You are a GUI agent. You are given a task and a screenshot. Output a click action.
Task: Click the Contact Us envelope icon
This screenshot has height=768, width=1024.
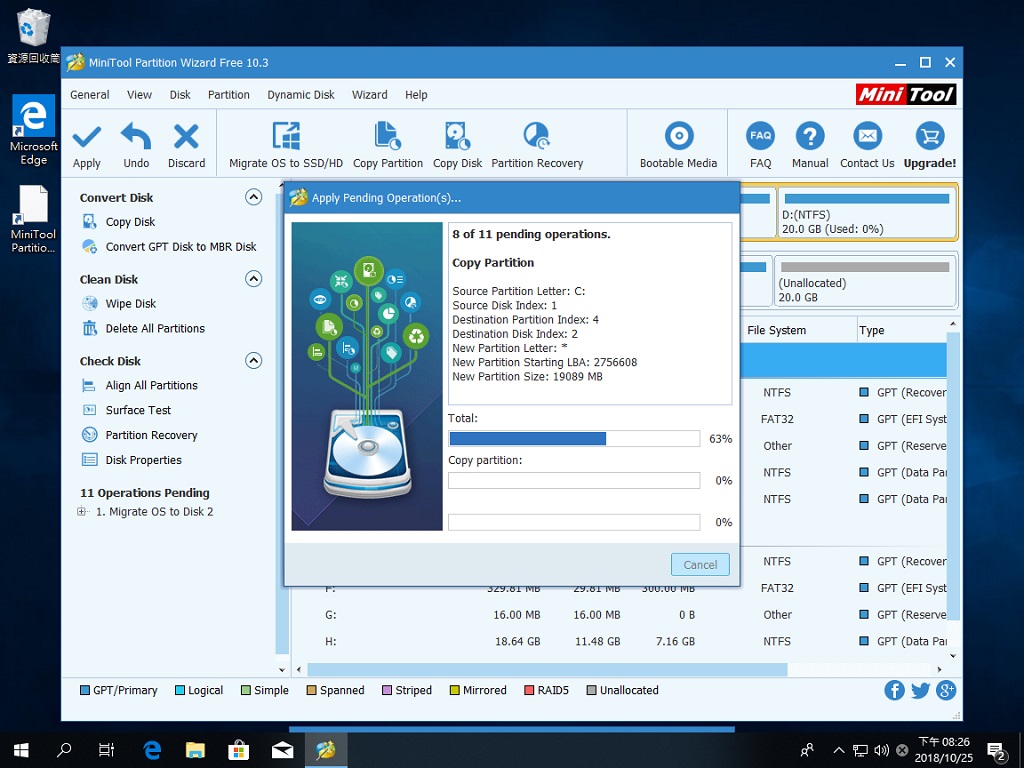point(867,136)
